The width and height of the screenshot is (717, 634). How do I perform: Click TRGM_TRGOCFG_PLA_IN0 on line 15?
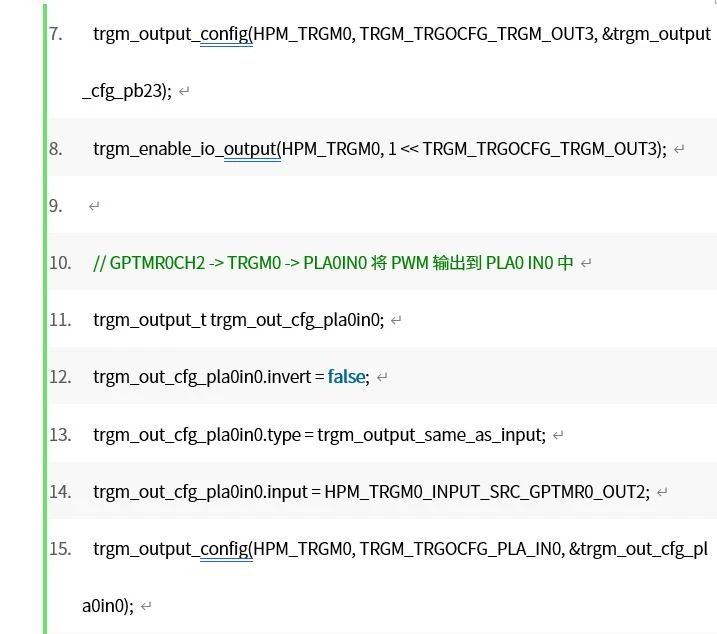click(460, 549)
